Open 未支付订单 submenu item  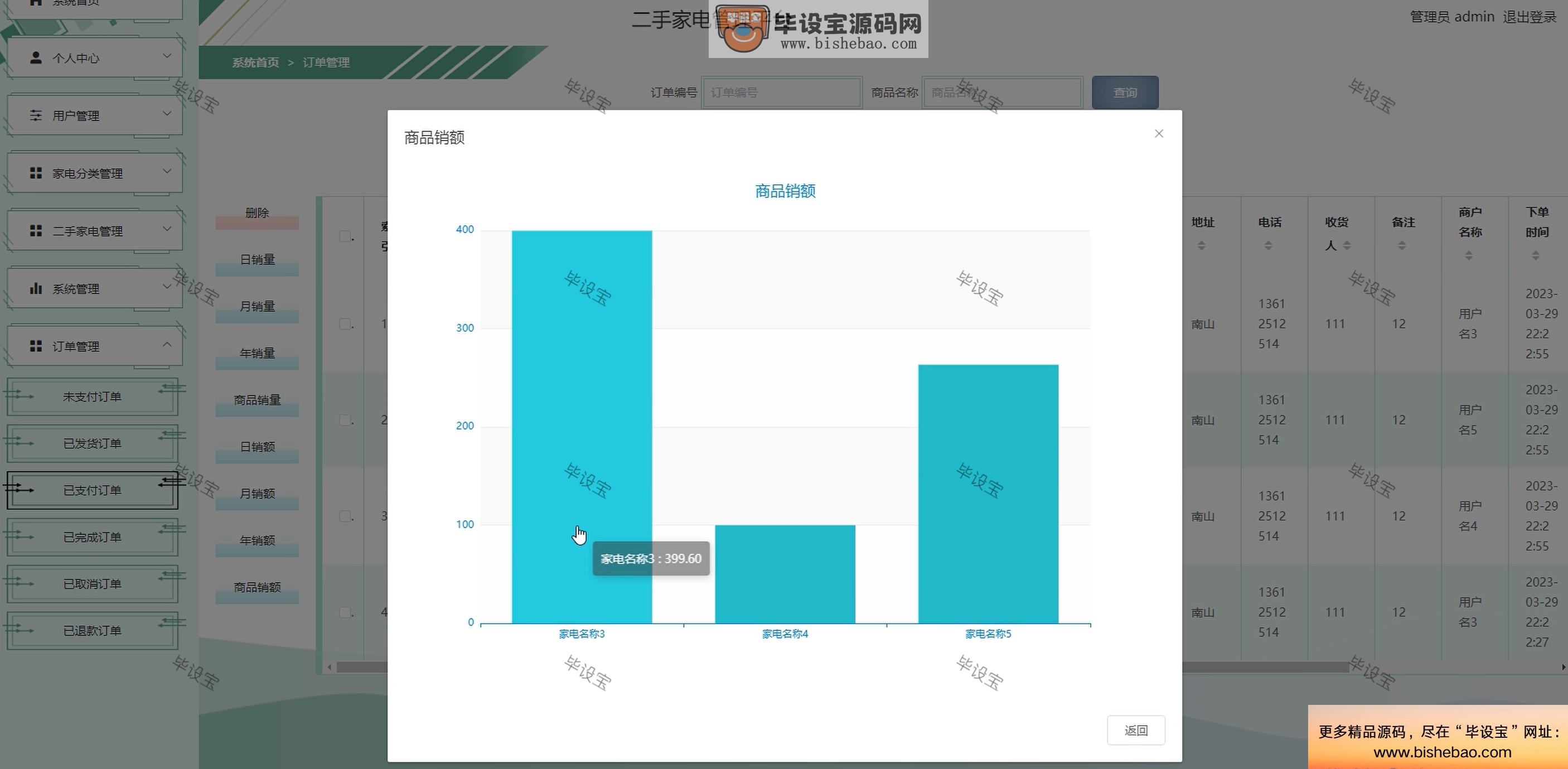click(x=93, y=396)
